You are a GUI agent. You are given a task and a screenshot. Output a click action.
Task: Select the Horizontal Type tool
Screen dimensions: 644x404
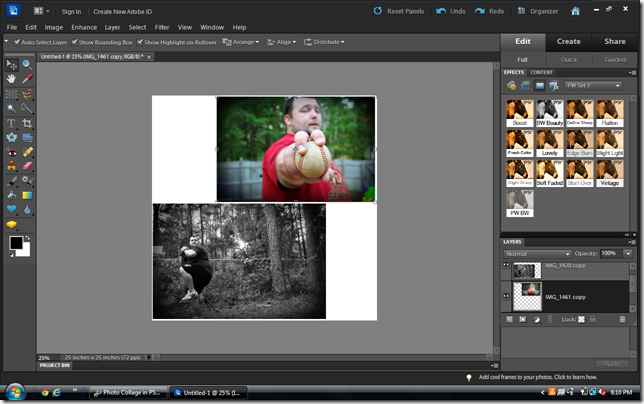coord(11,122)
